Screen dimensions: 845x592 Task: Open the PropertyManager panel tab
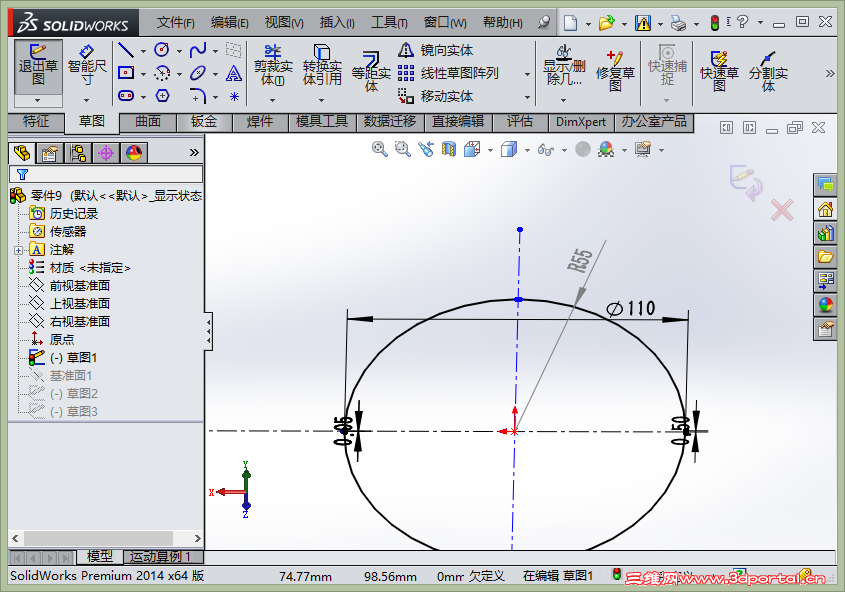pyautogui.click(x=49, y=153)
